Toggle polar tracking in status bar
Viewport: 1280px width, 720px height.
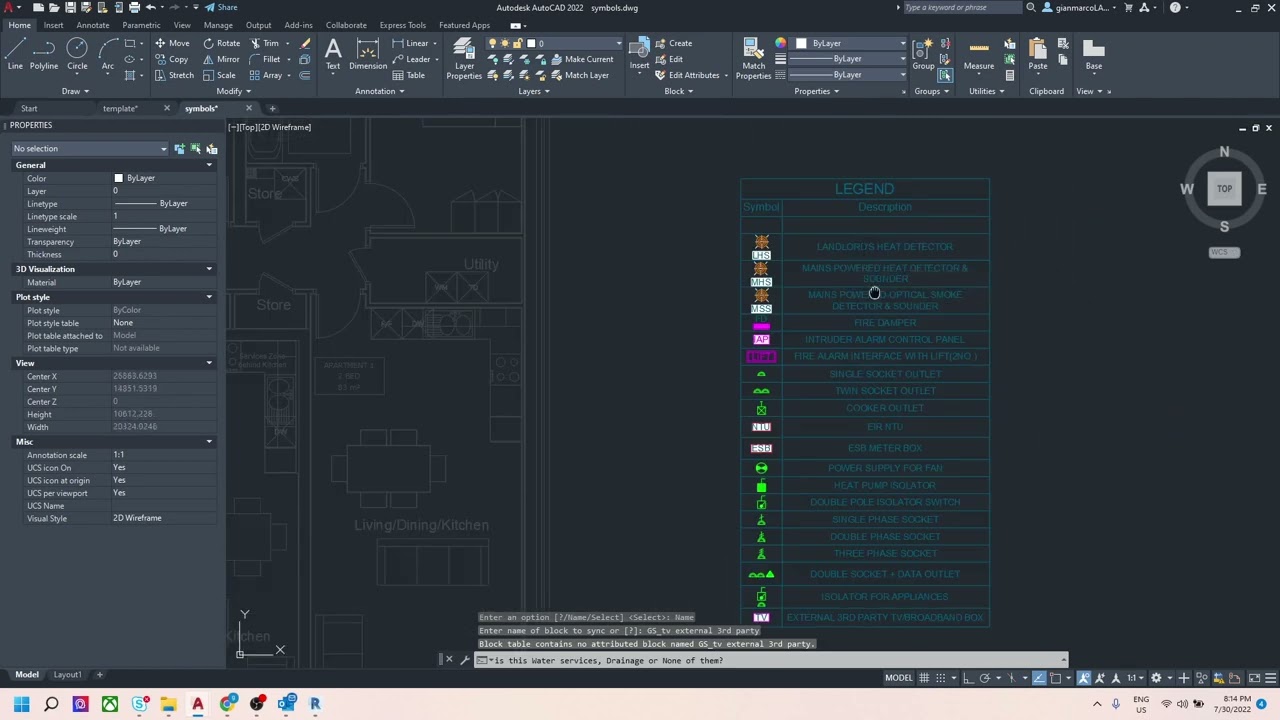pyautogui.click(x=985, y=678)
